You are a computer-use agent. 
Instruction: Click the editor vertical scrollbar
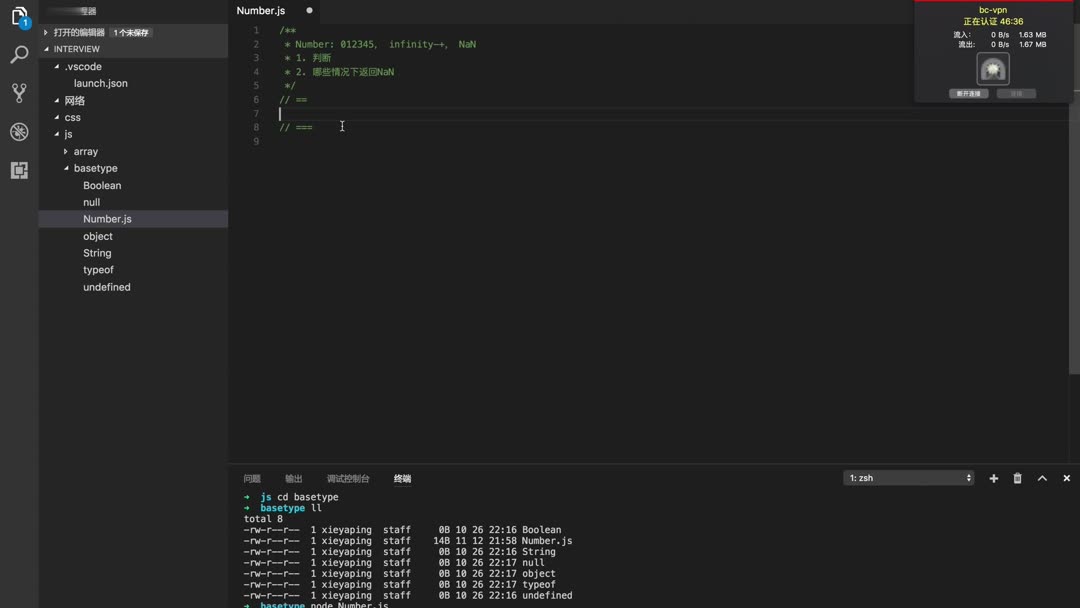pos(1075,200)
